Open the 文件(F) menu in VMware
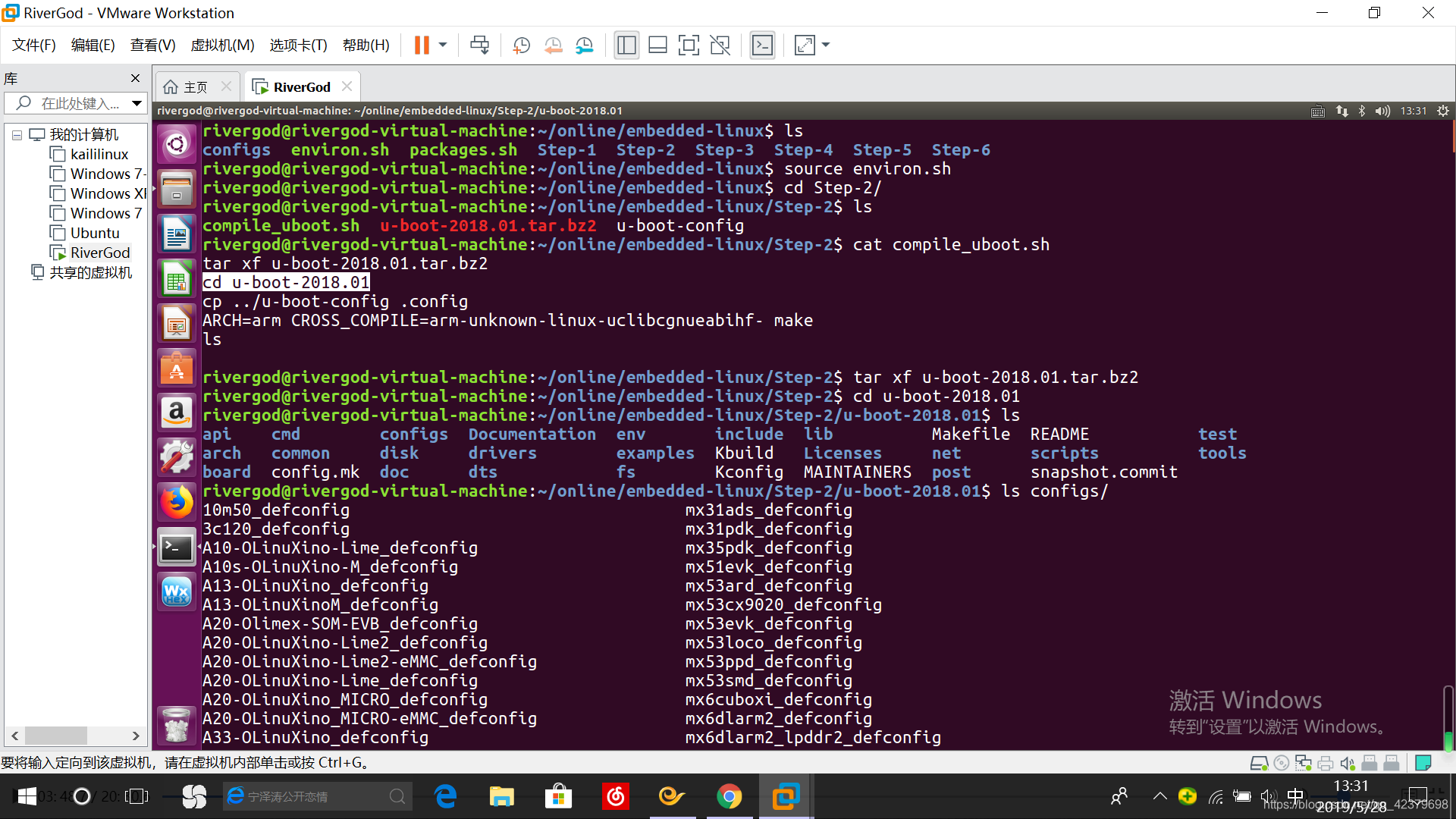This screenshot has height=819, width=1456. 34,44
